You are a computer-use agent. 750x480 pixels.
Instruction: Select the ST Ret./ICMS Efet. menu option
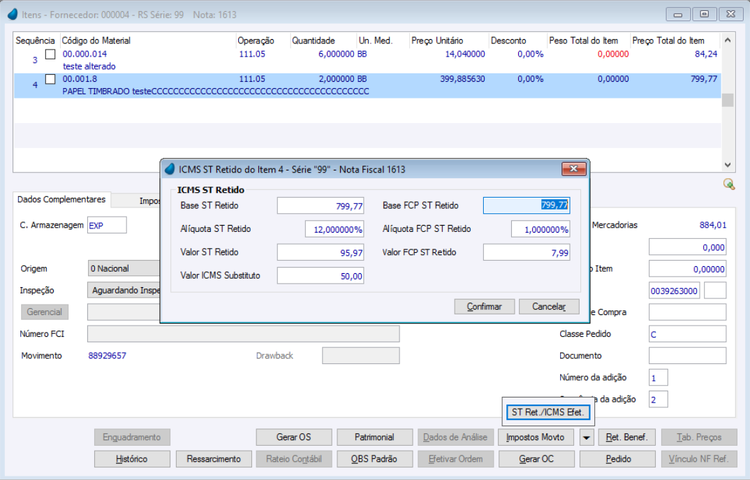click(x=548, y=412)
